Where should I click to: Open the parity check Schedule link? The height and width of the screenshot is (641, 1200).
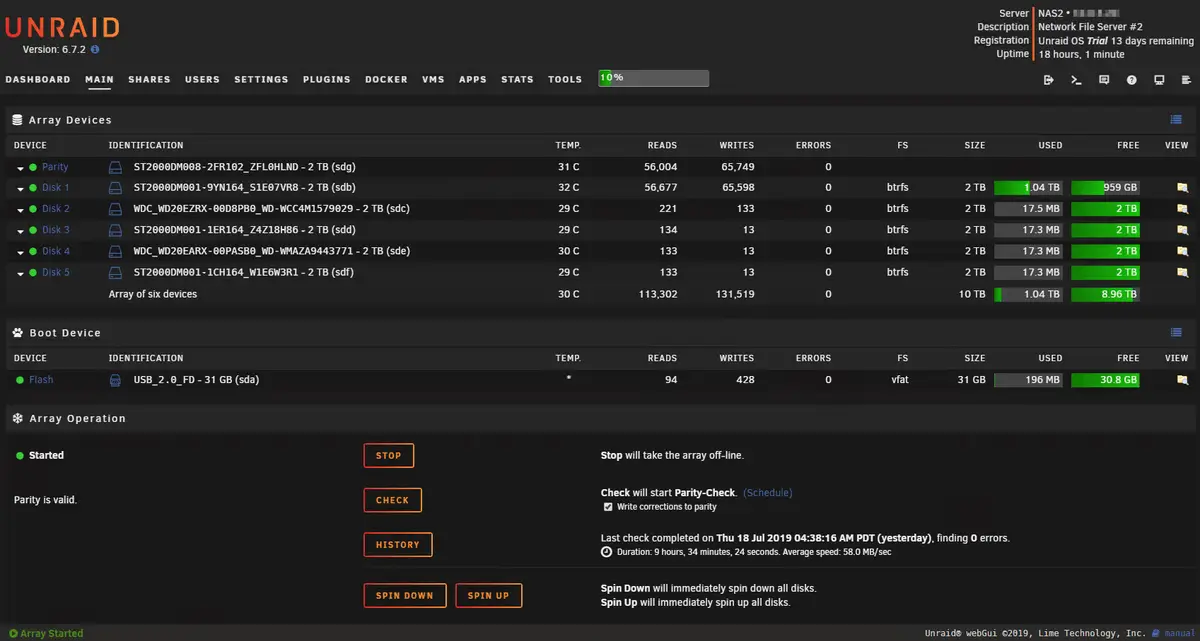coord(768,493)
